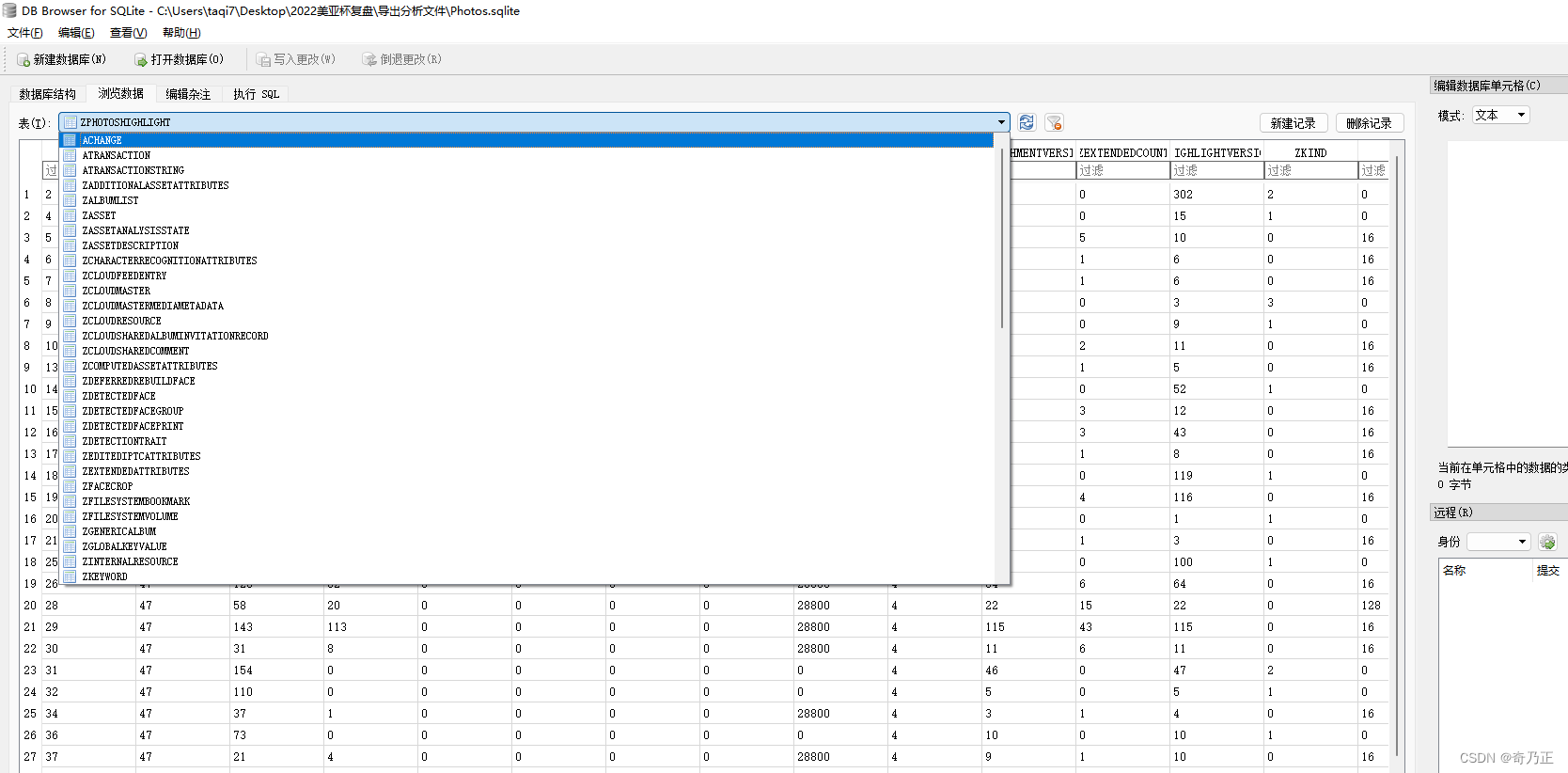
Task: Open the 身份 identity dropdown
Action: (x=1498, y=542)
